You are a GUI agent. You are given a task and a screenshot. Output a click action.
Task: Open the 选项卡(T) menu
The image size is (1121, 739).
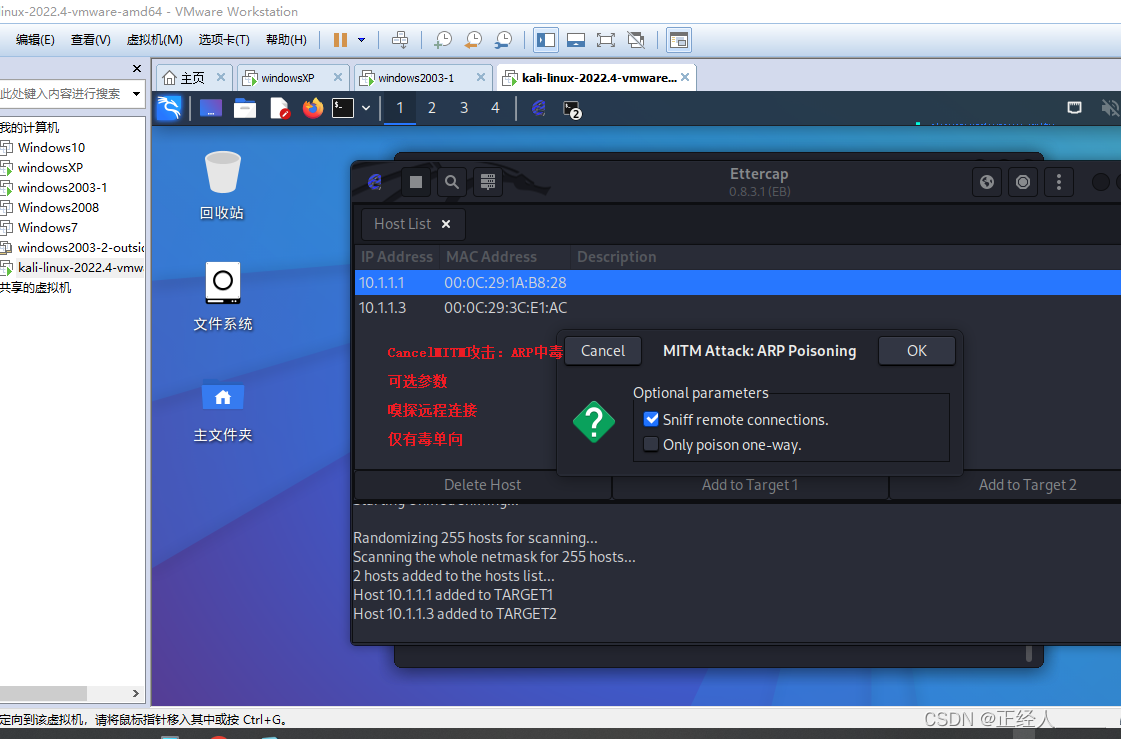click(x=224, y=40)
